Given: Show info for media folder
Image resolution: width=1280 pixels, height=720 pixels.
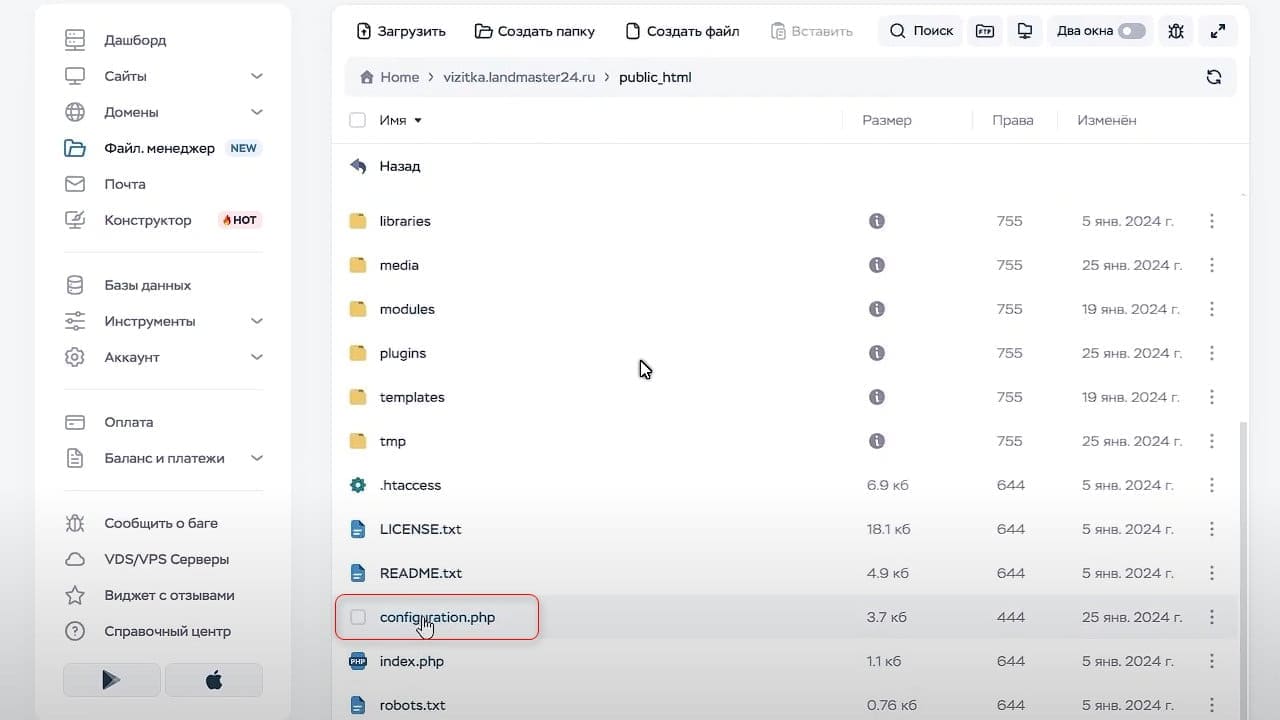Looking at the screenshot, I should [x=877, y=265].
